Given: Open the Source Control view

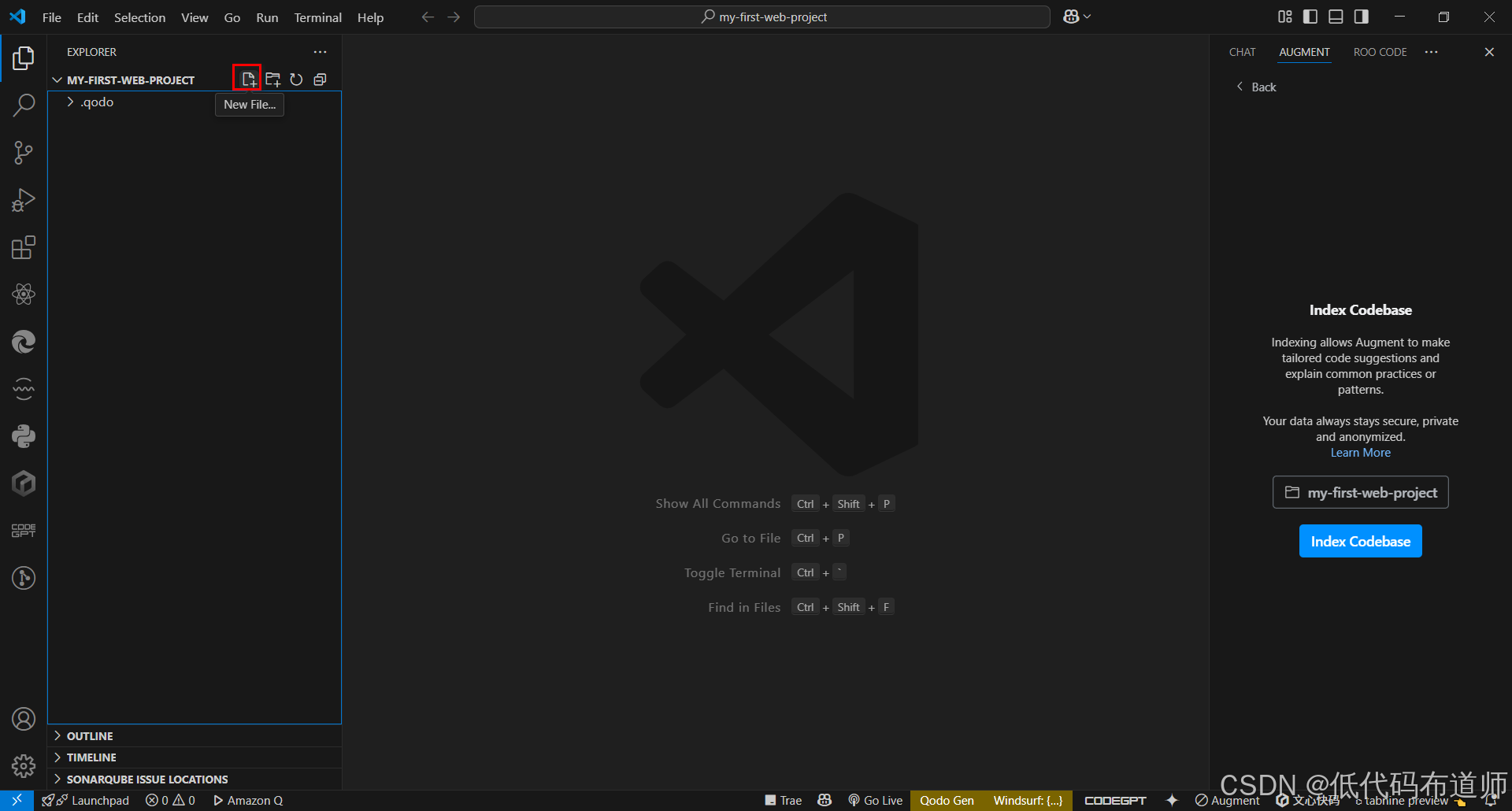Looking at the screenshot, I should click(24, 153).
